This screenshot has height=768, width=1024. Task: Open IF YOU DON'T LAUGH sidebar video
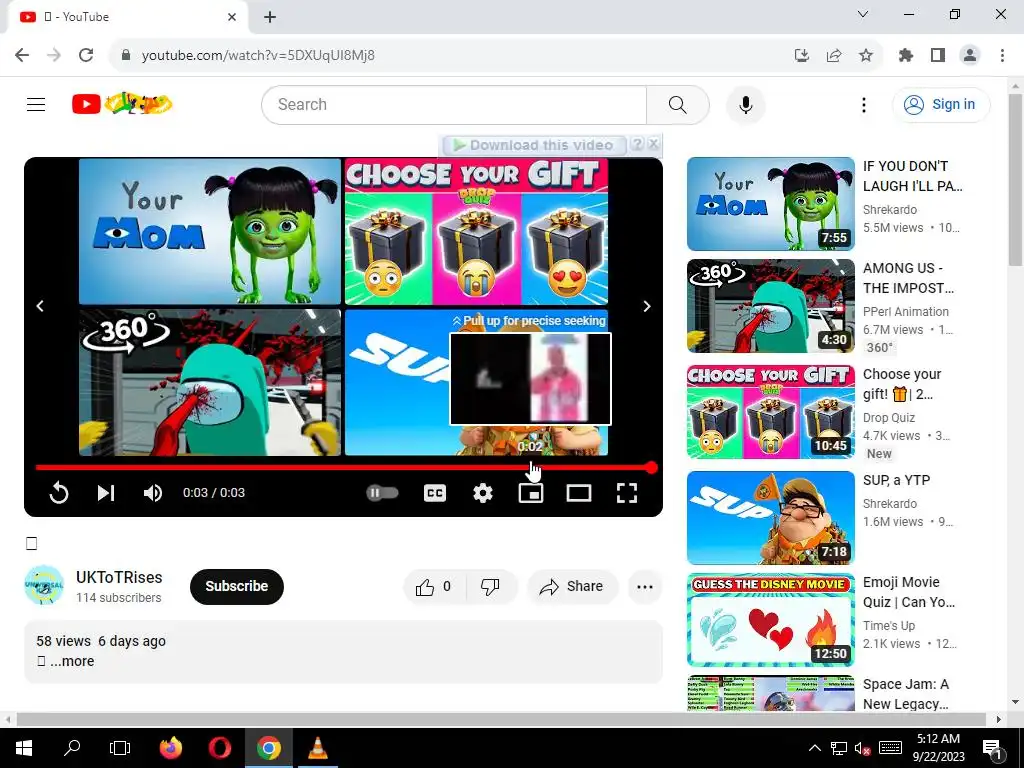coord(771,204)
